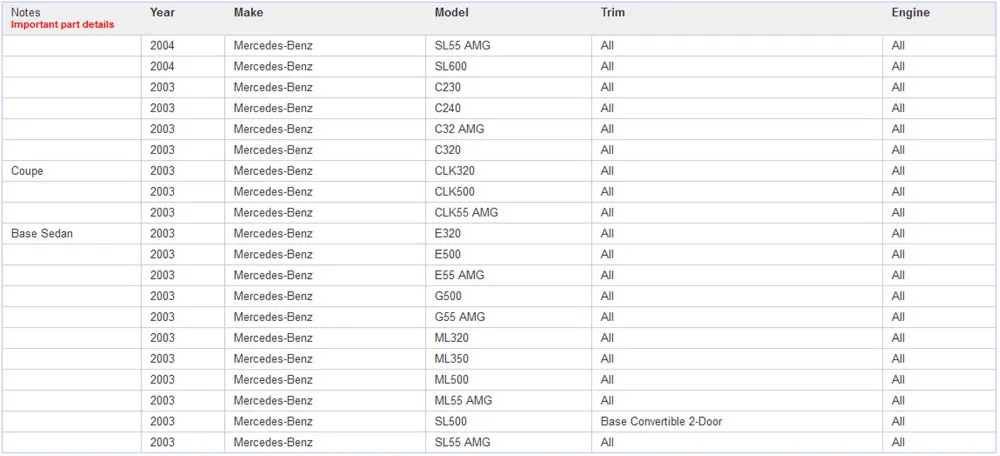Select the E320 model cell
This screenshot has height=456, width=1000.
tap(448, 233)
